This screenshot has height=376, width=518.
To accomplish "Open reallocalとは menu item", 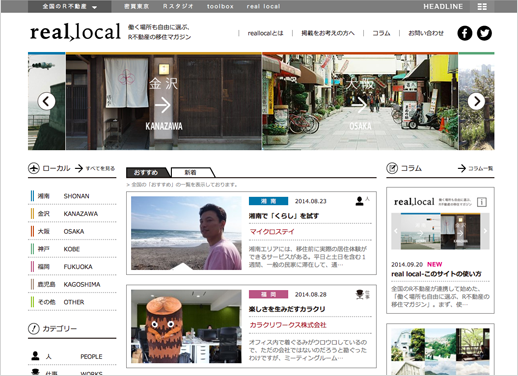I will coord(265,33).
